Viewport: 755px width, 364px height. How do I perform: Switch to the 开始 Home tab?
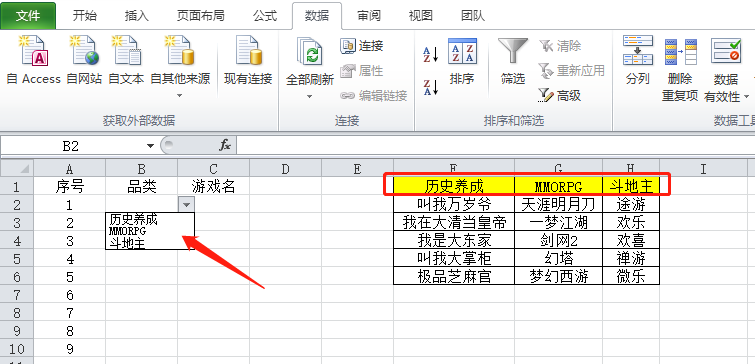(85, 15)
